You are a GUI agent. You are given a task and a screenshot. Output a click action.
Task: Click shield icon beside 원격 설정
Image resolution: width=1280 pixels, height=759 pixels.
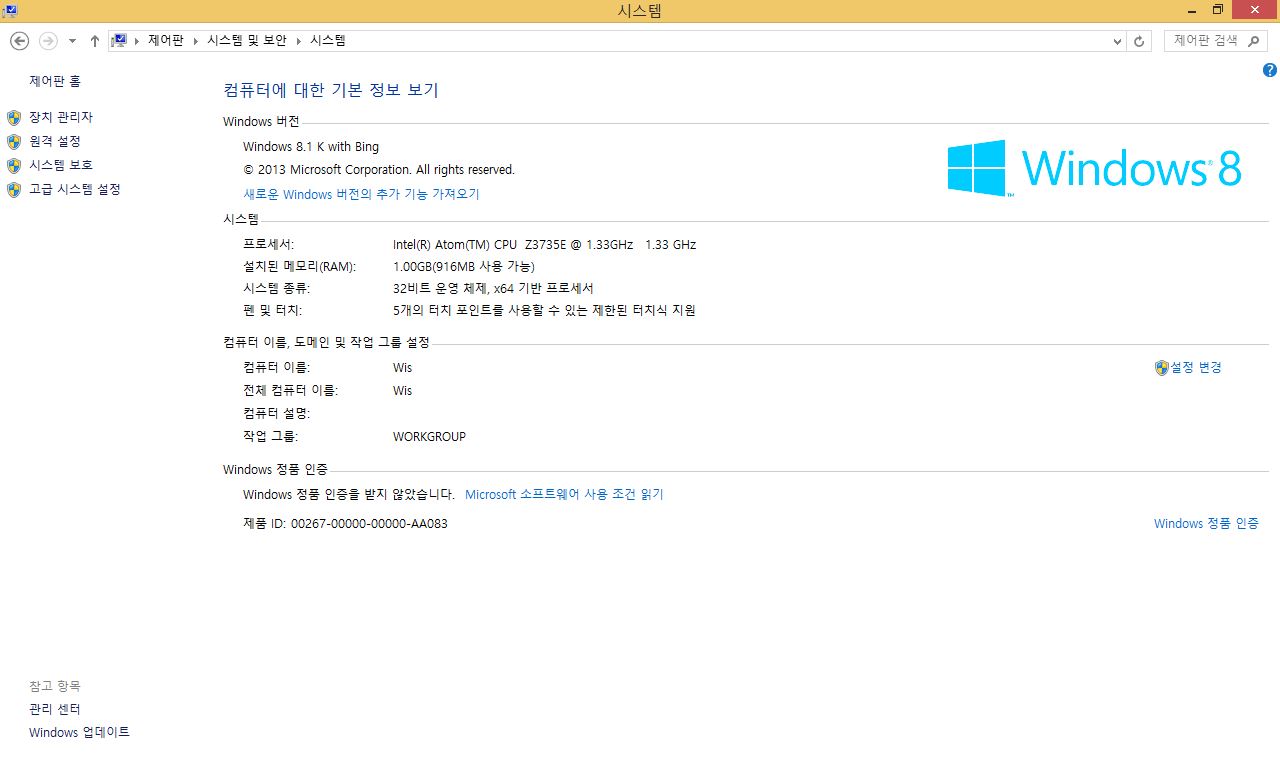tap(14, 142)
